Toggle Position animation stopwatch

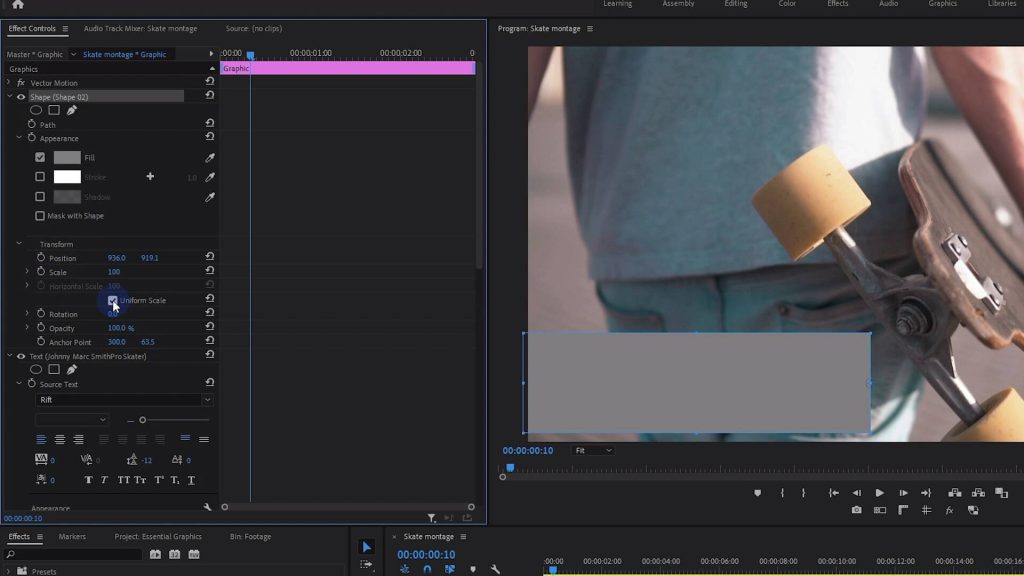[x=41, y=257]
